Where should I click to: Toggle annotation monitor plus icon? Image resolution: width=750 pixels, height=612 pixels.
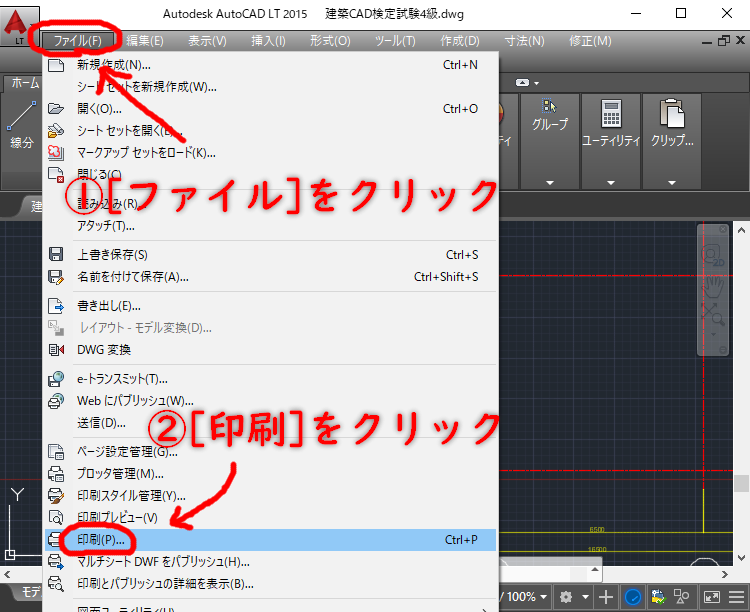point(606,597)
